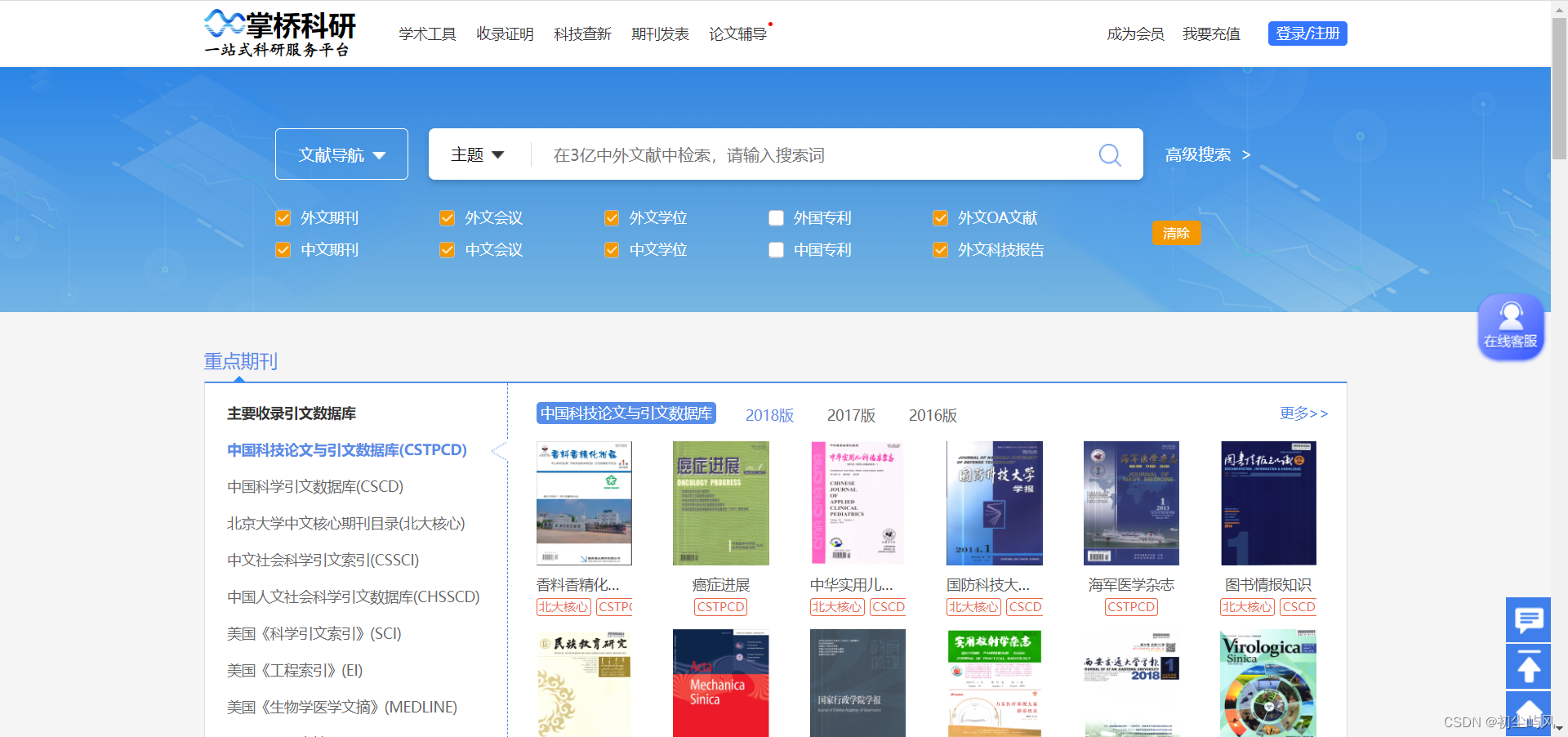Screen dimensions: 1568x737
Task: Switch to the 2018版 tab
Action: tap(769, 415)
